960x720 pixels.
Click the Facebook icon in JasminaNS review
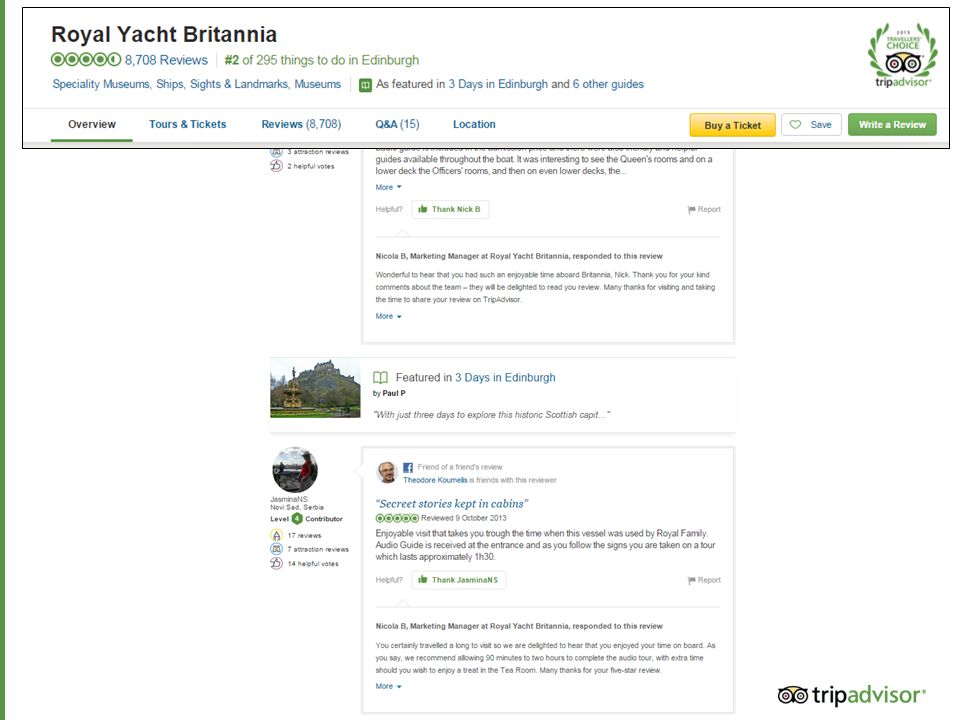[x=408, y=467]
